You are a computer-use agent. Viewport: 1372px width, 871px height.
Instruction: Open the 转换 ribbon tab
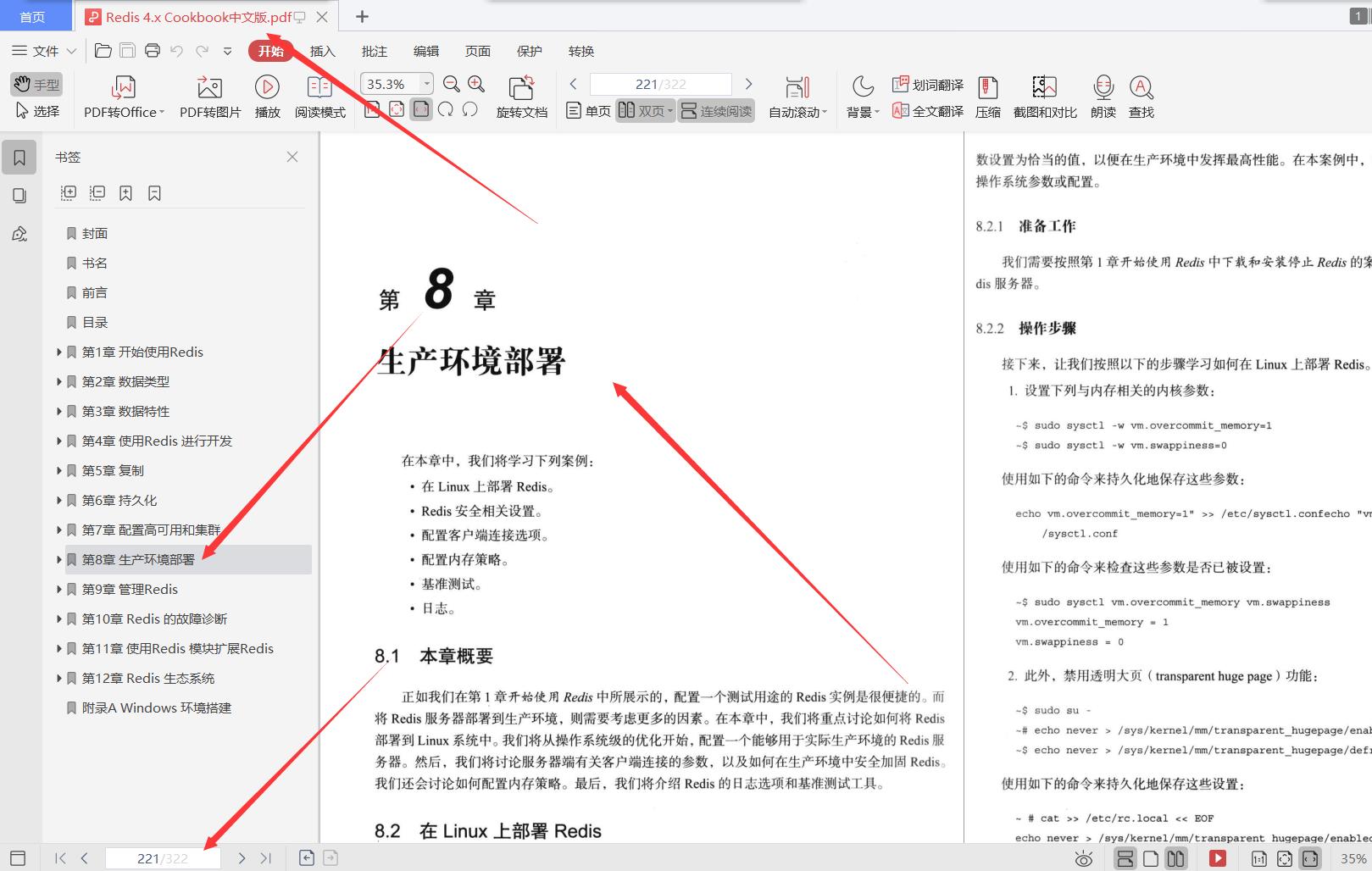coord(580,51)
